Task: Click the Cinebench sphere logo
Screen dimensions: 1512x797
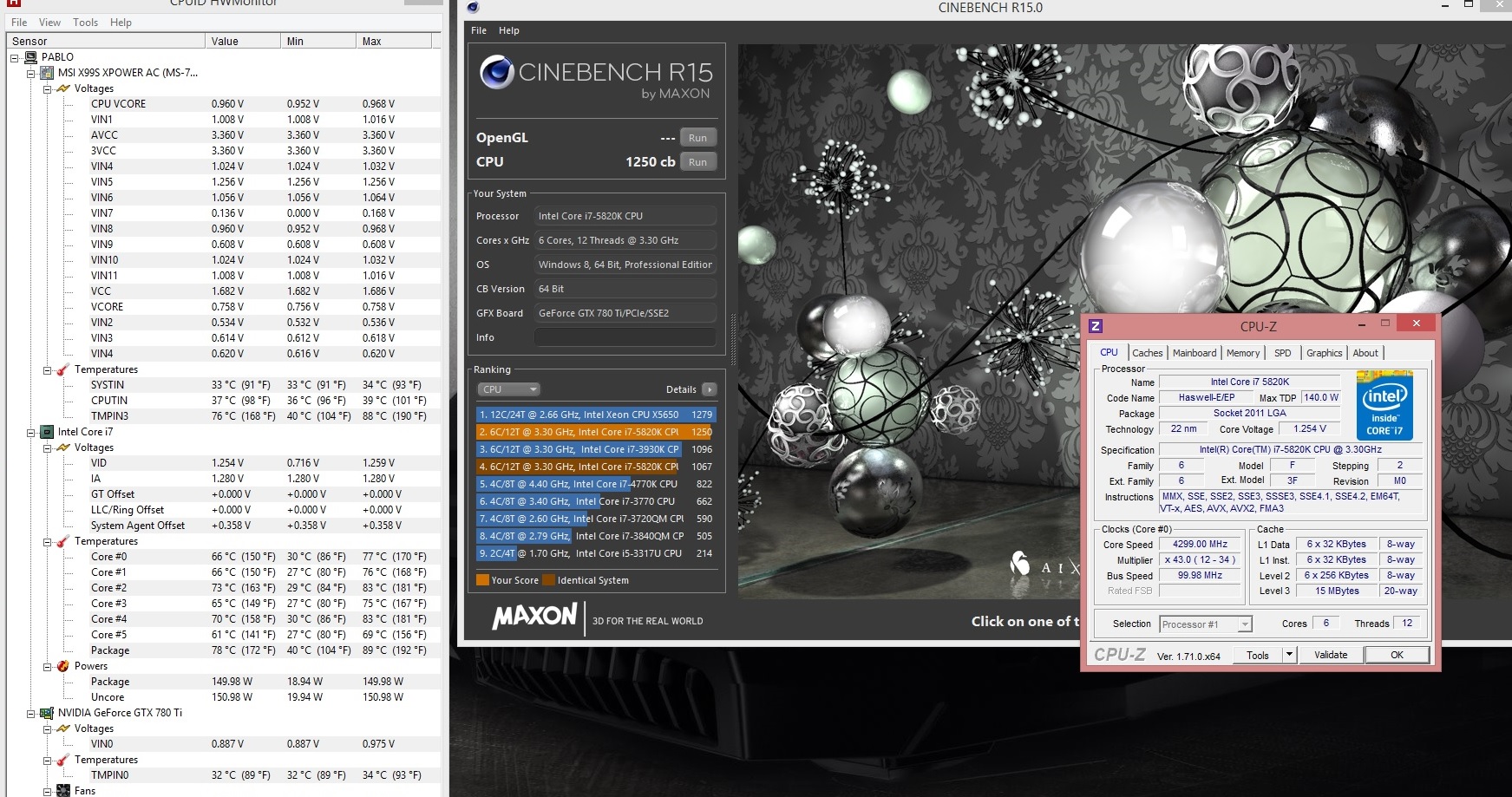Action: pyautogui.click(x=497, y=72)
